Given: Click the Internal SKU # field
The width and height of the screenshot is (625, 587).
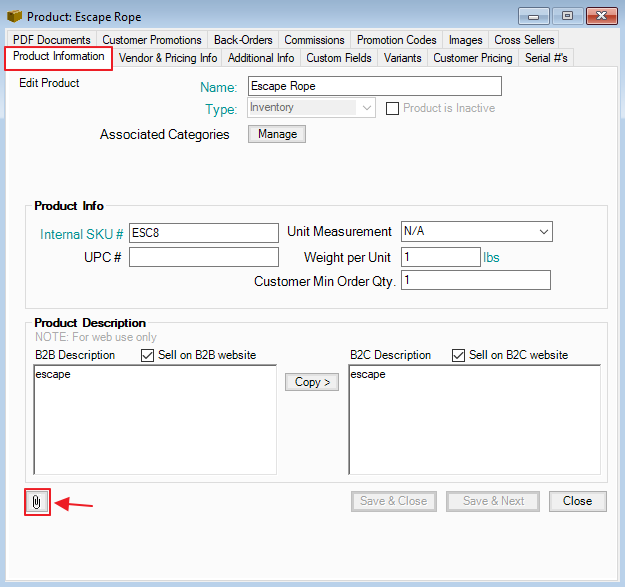Looking at the screenshot, I should (x=203, y=232).
